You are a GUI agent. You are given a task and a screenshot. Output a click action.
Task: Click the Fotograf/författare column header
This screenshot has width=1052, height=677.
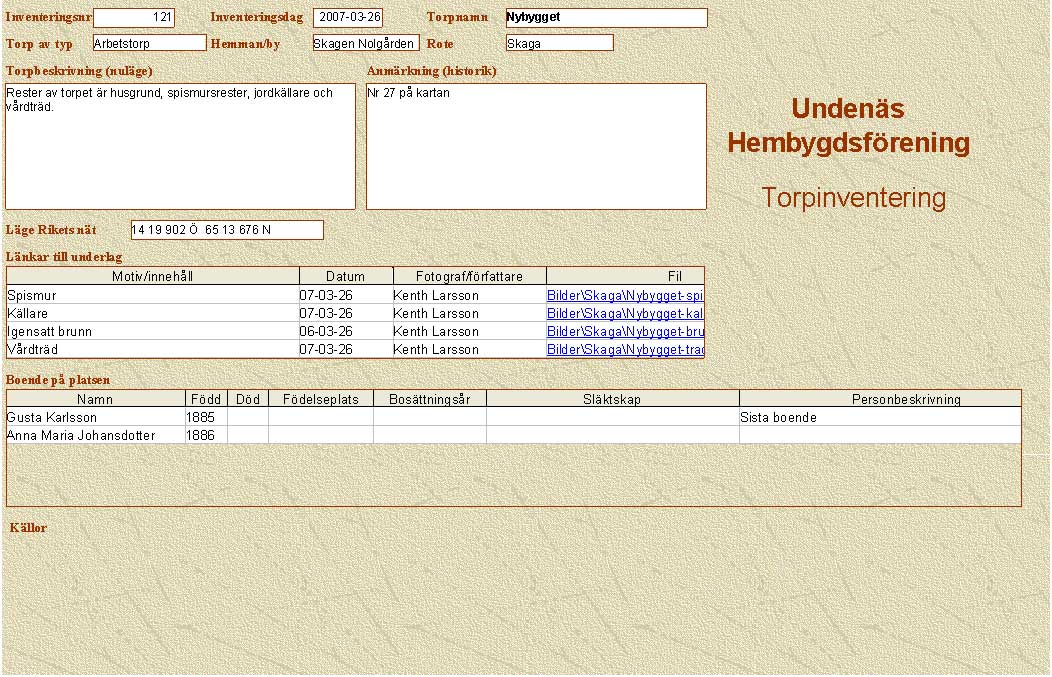(x=469, y=276)
